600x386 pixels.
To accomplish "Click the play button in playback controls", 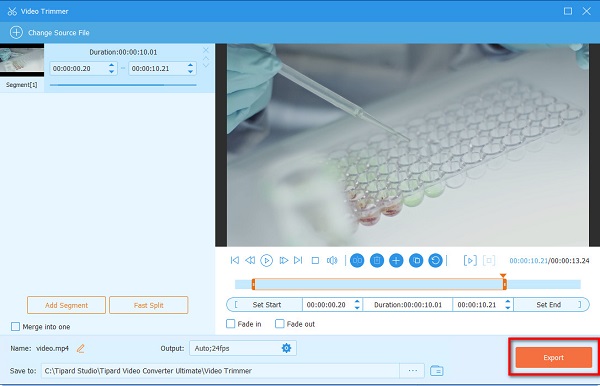I will tap(266, 261).
